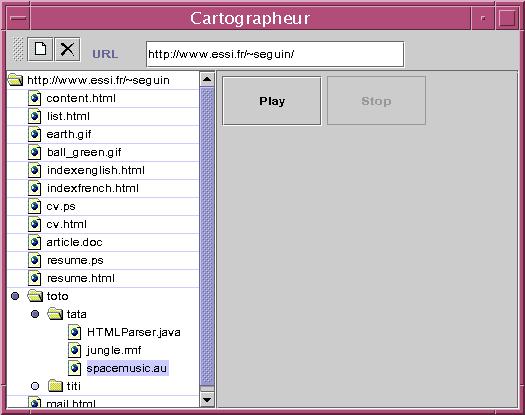Select indexenglish.html in the tree

pyautogui.click(x=96, y=170)
